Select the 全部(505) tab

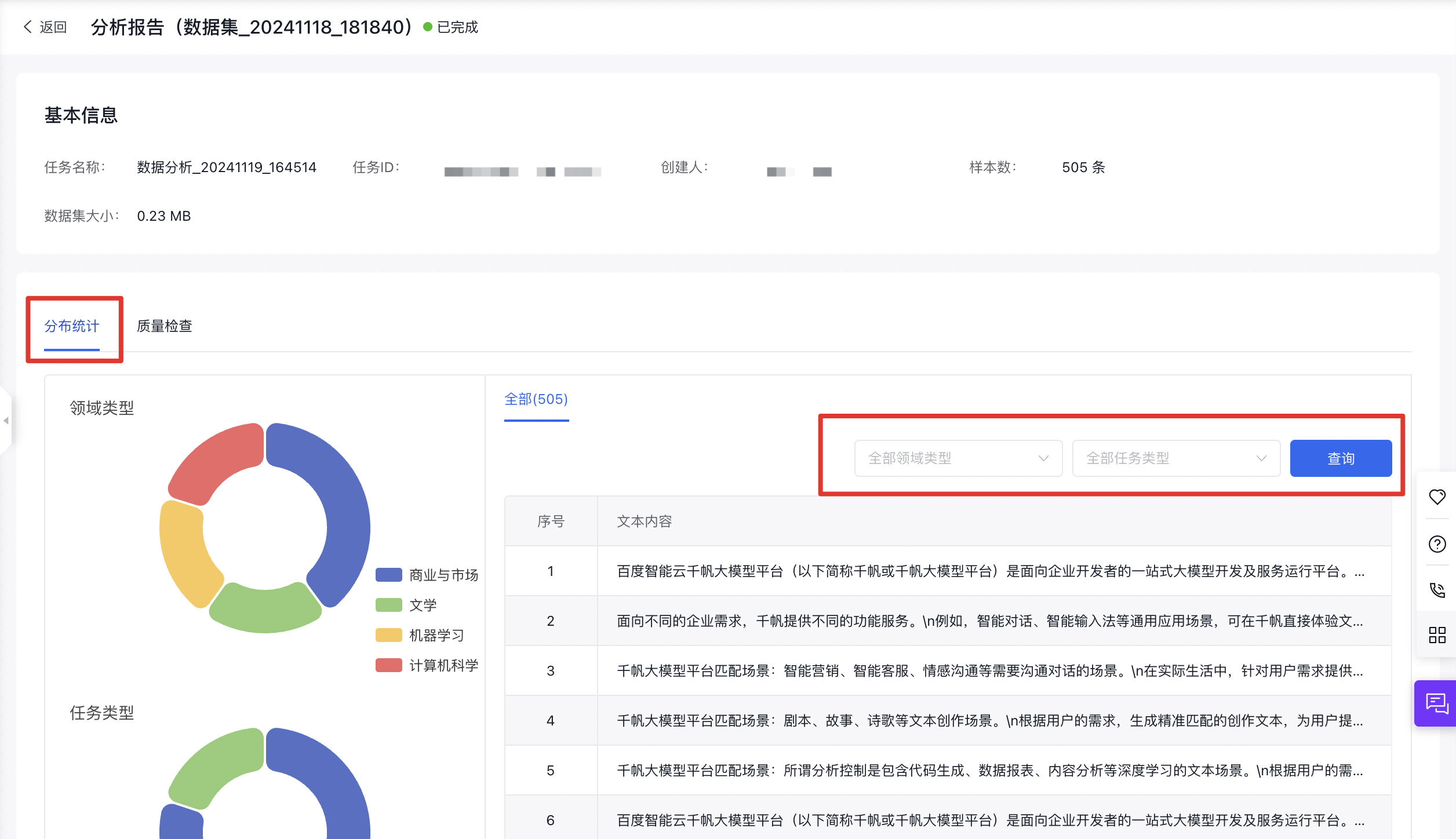point(536,399)
